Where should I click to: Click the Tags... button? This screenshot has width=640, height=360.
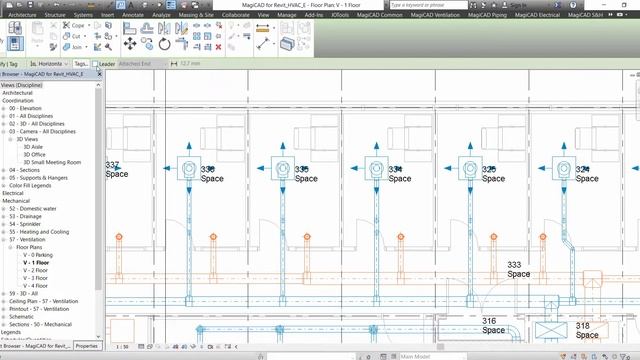point(81,64)
